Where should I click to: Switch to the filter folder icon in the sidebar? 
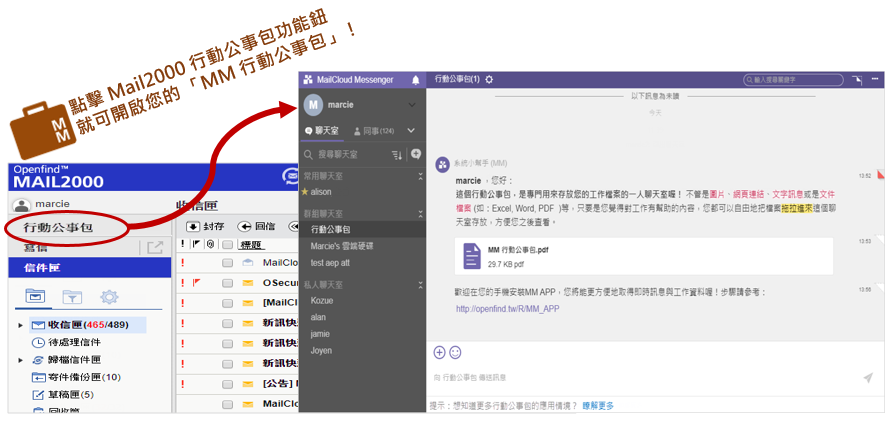click(x=72, y=296)
